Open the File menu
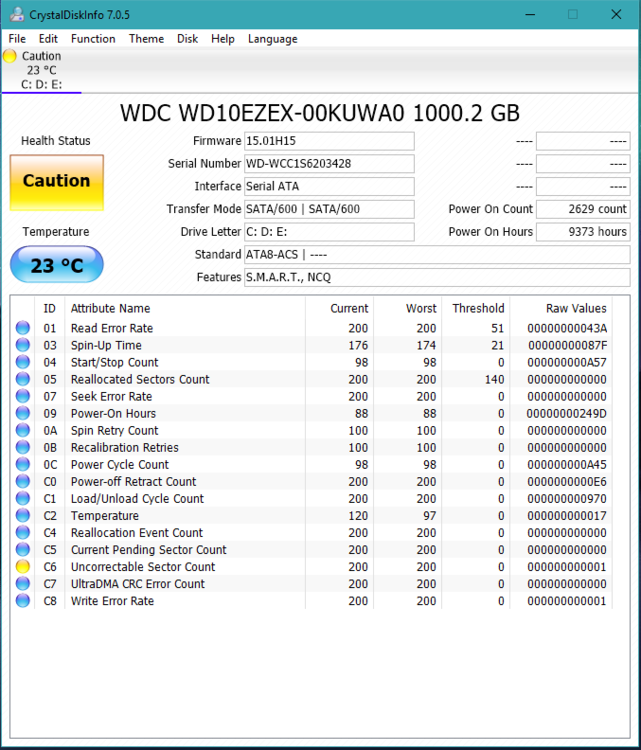This screenshot has height=750, width=641. [x=17, y=39]
